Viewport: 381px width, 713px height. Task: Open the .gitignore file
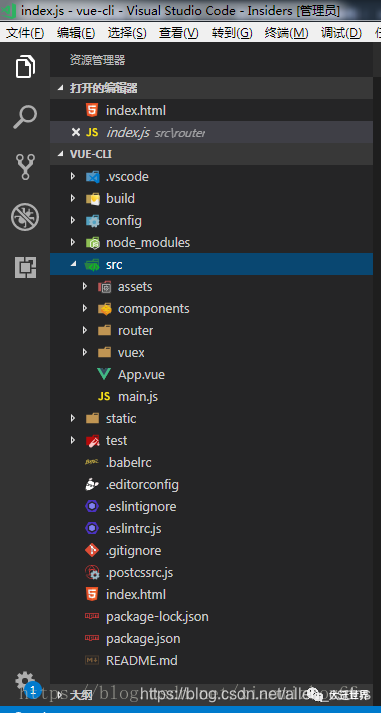pos(211,550)
